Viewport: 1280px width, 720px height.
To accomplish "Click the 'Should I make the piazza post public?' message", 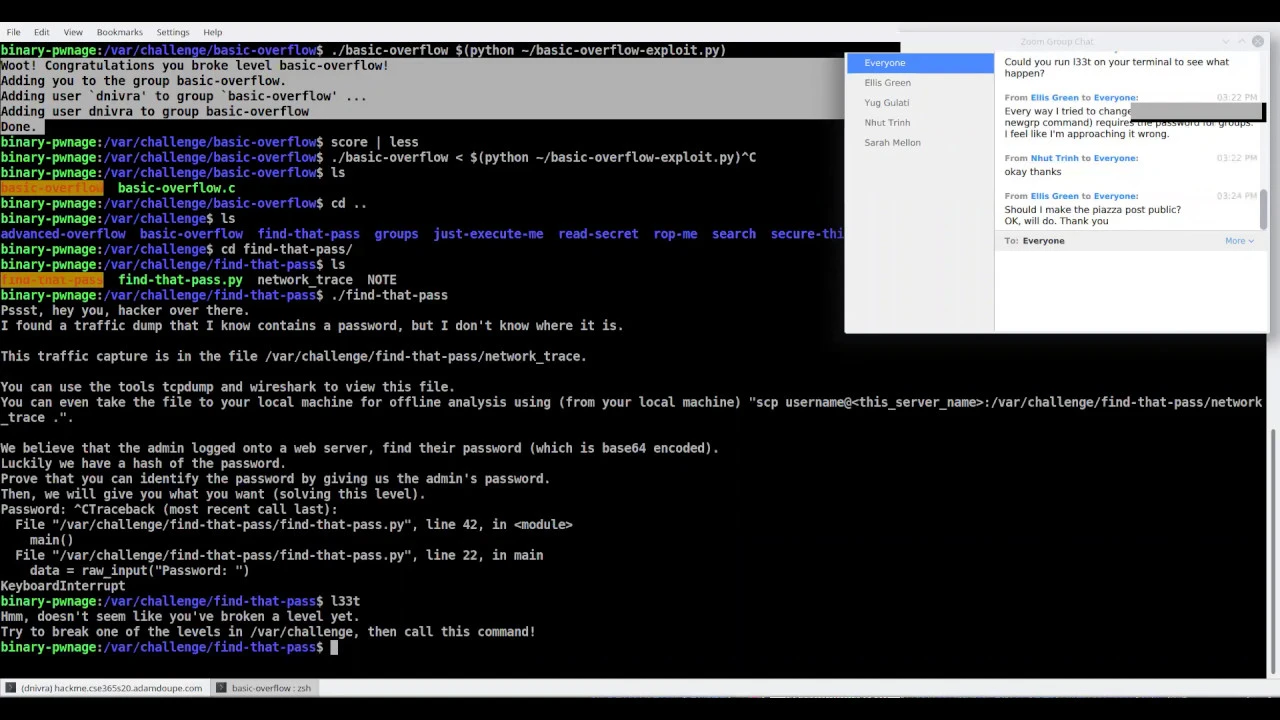I will tap(1092, 210).
